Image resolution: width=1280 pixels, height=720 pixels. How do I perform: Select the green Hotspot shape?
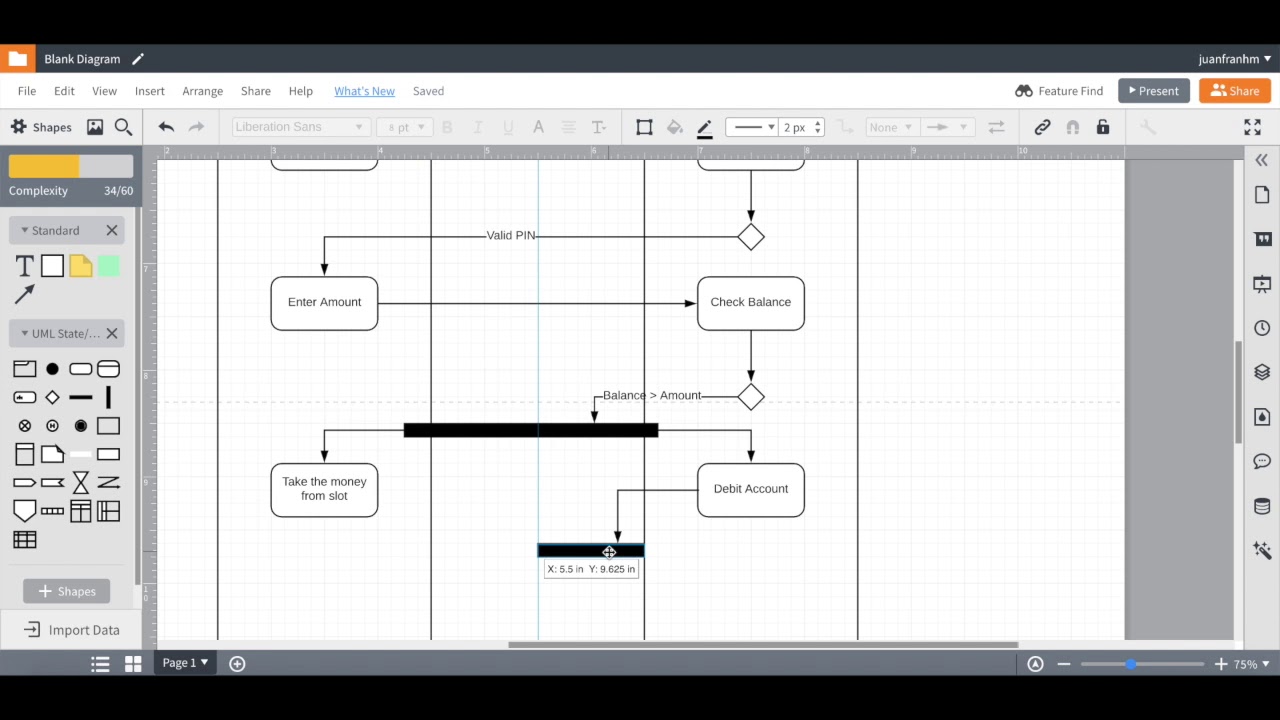click(x=108, y=266)
